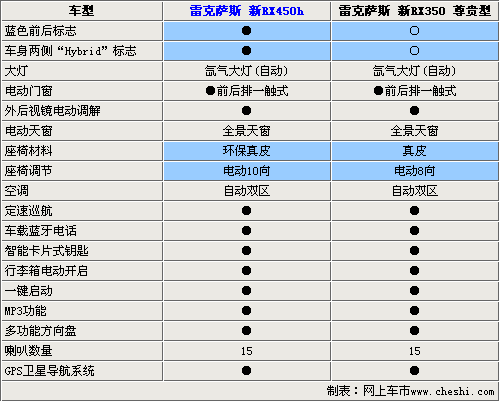
Task: Click the filled dot for GPS卫星导航系统 under RX350
Action: point(414,371)
